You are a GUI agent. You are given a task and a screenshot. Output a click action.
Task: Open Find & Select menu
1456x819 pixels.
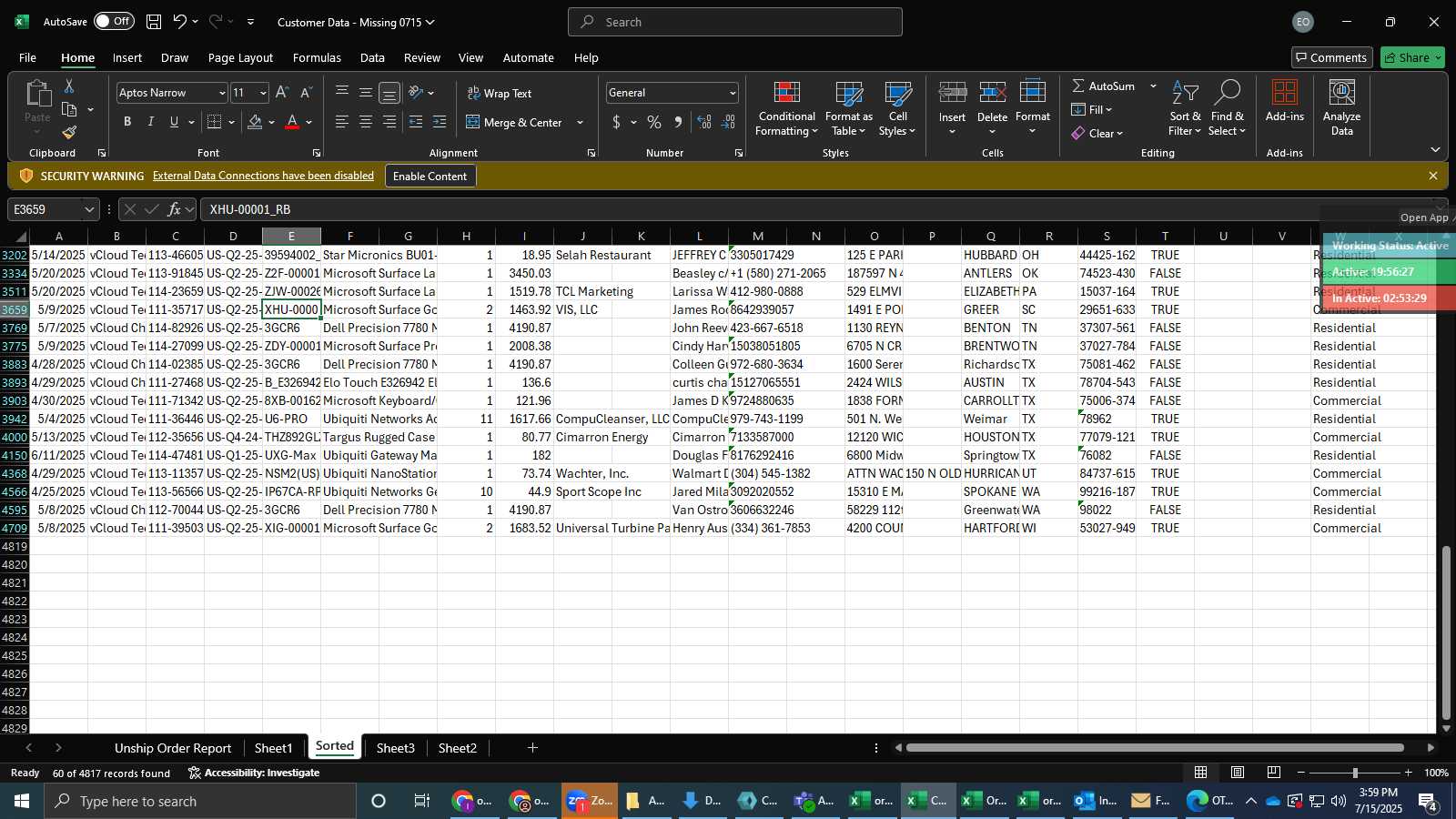click(x=1227, y=109)
